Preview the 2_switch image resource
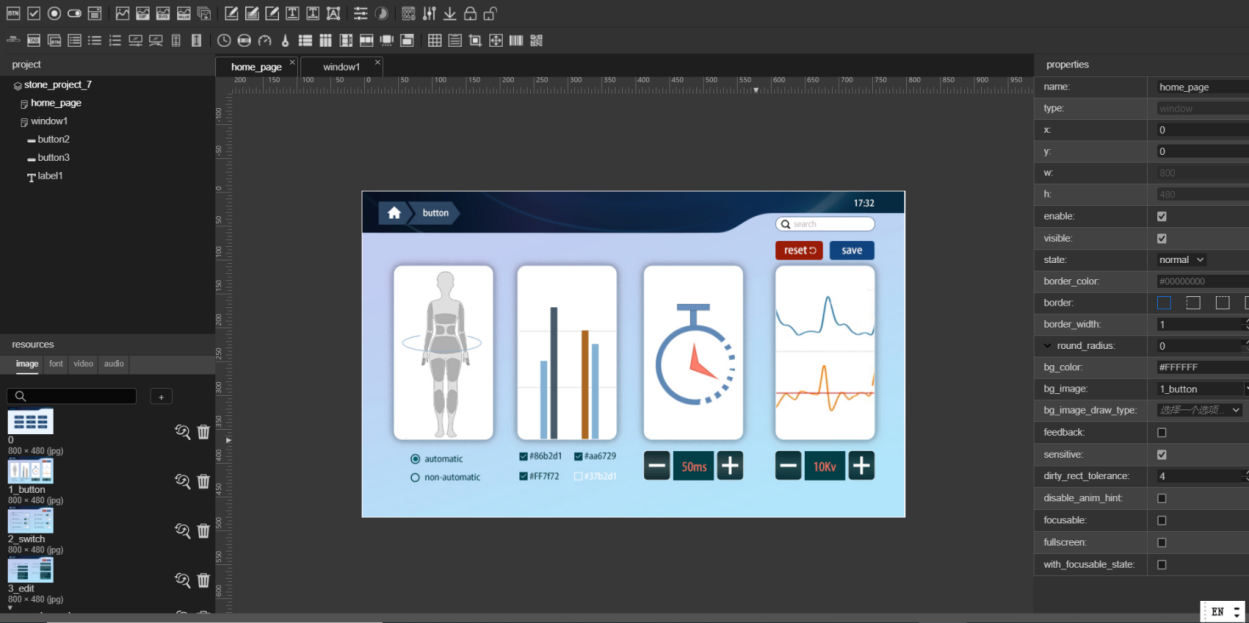 point(182,530)
